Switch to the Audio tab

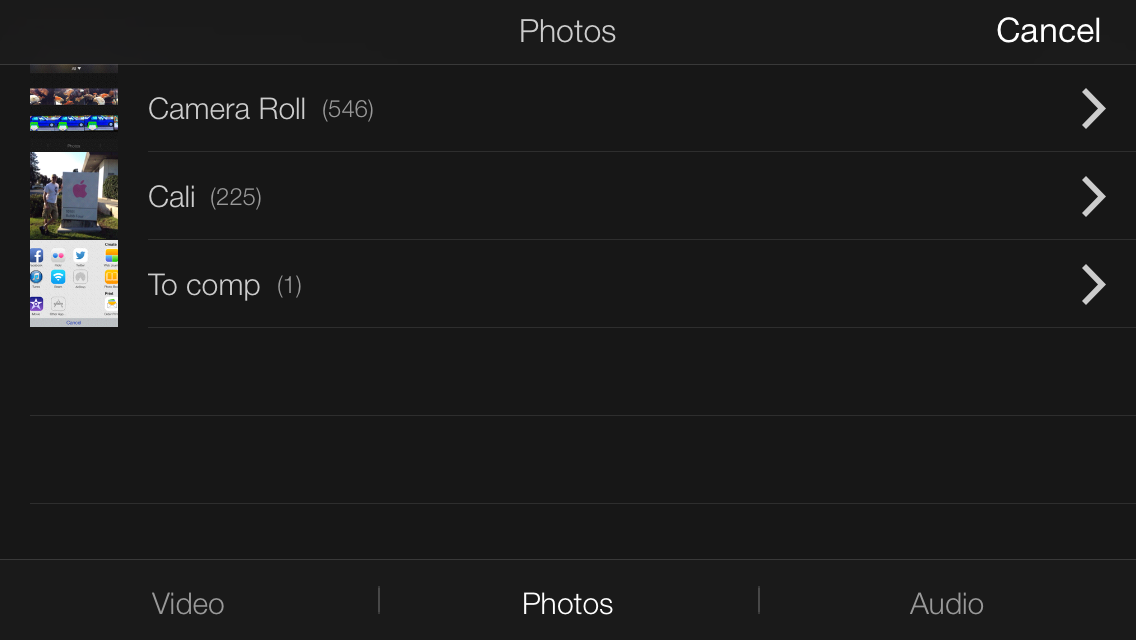[946, 604]
